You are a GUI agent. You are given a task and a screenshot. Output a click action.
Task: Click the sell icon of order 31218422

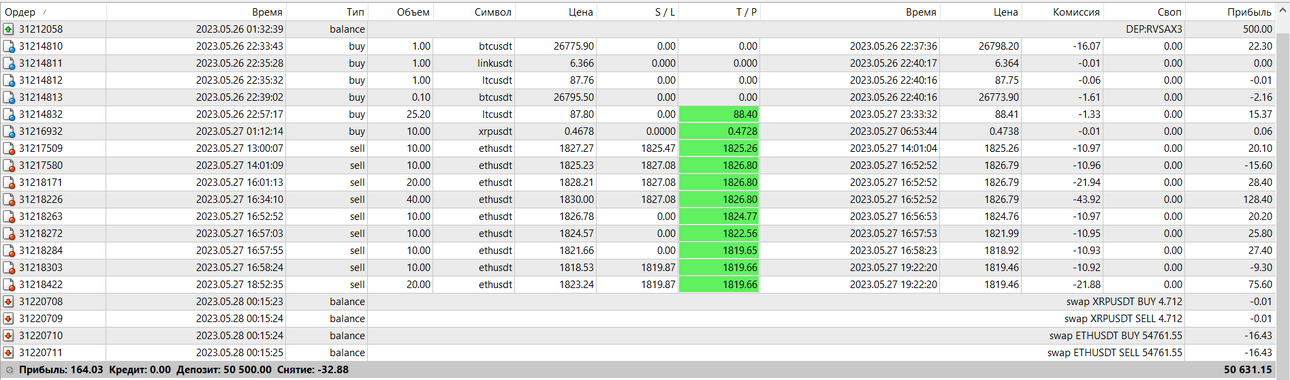tap(9, 284)
